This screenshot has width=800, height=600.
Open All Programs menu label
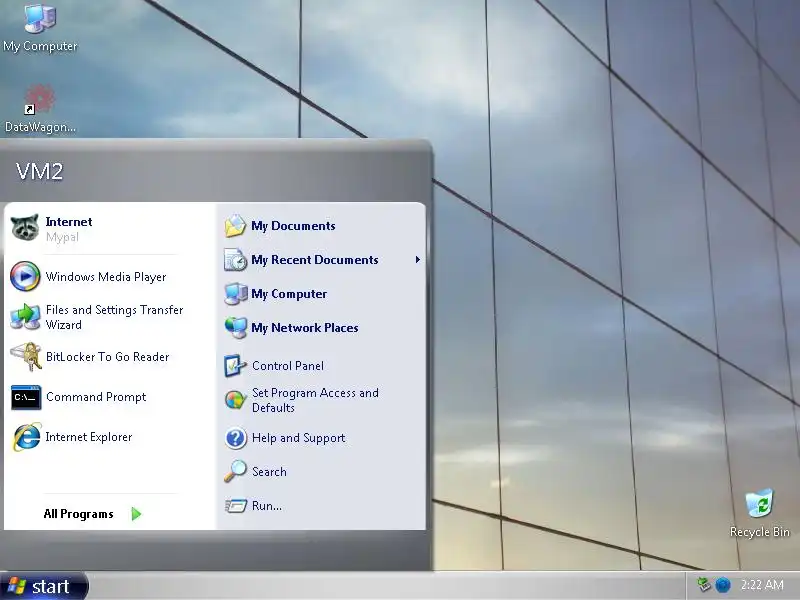(x=79, y=514)
